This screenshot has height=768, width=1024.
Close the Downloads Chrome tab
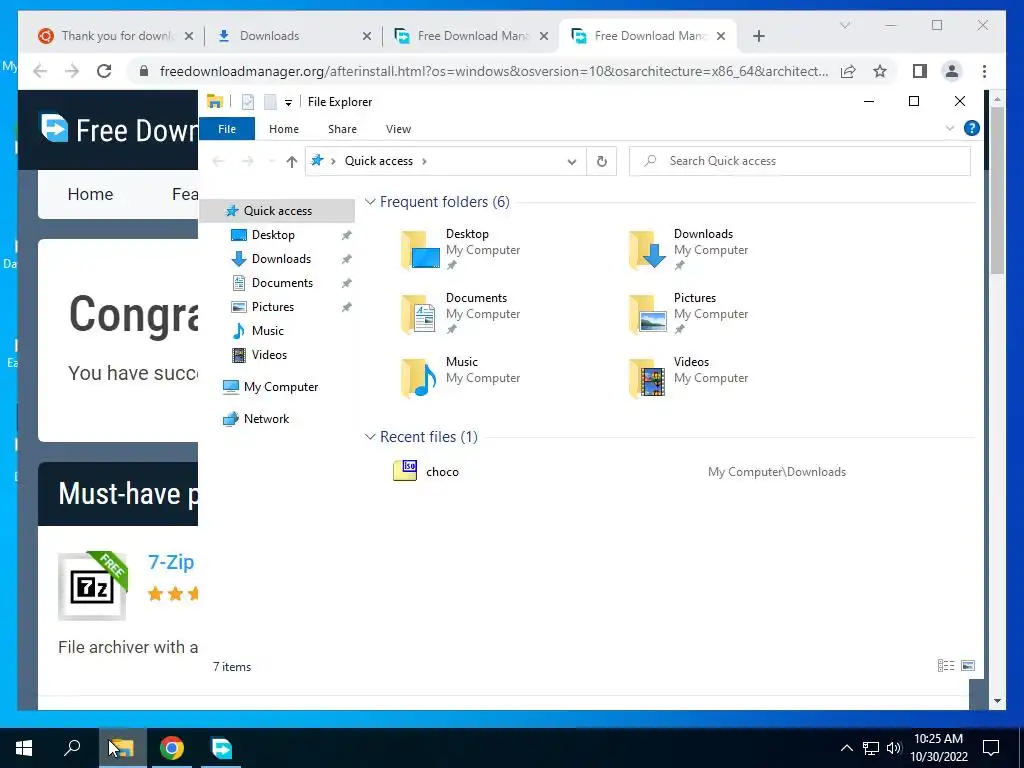pyautogui.click(x=366, y=37)
